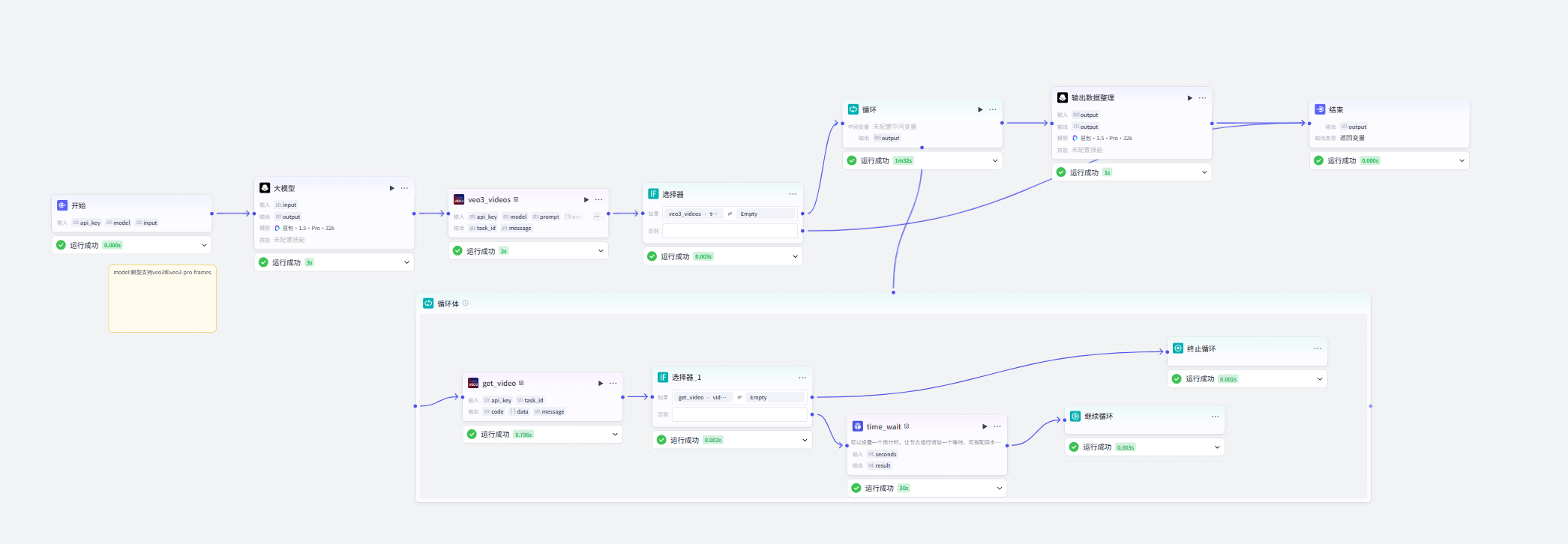The width and height of the screenshot is (1568, 544).
Task: Expand the 结束 node run result
Action: point(1462,160)
